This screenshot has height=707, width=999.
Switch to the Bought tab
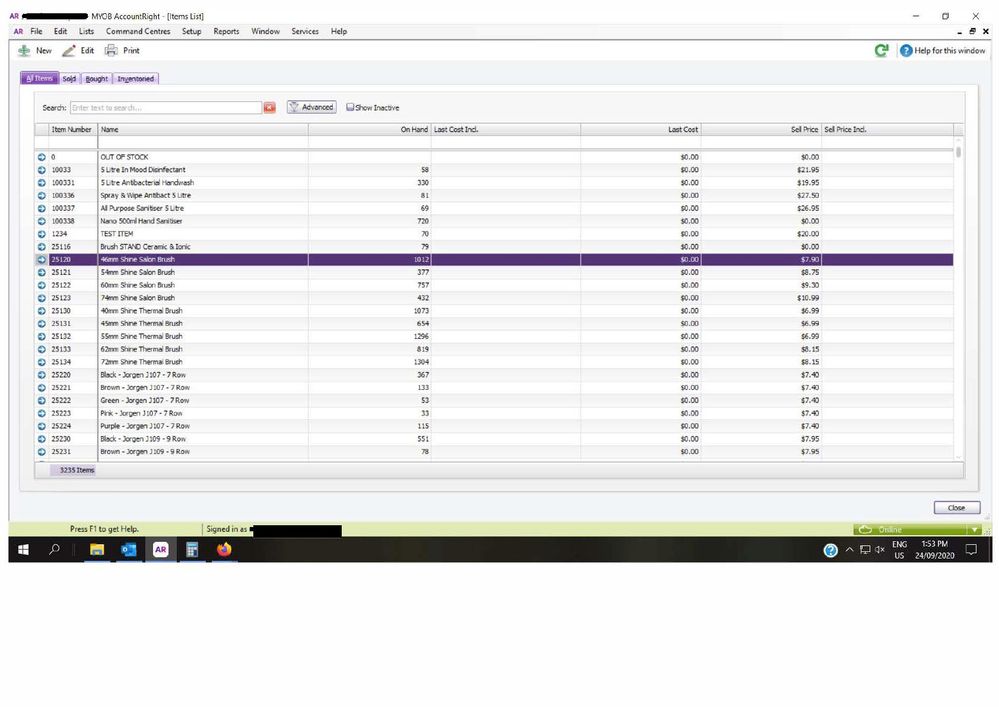[x=96, y=79]
